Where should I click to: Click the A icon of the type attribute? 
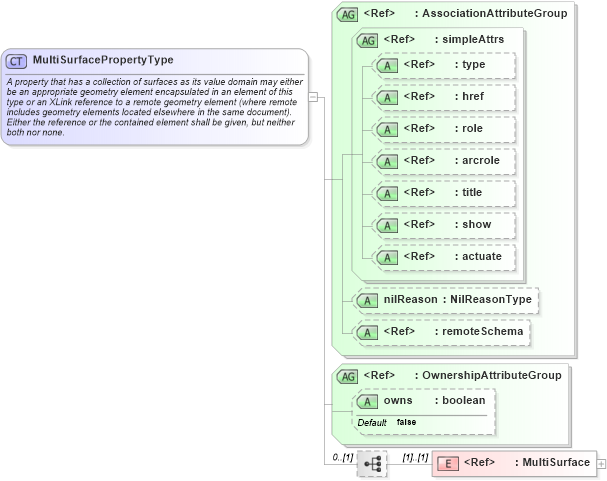388,66
